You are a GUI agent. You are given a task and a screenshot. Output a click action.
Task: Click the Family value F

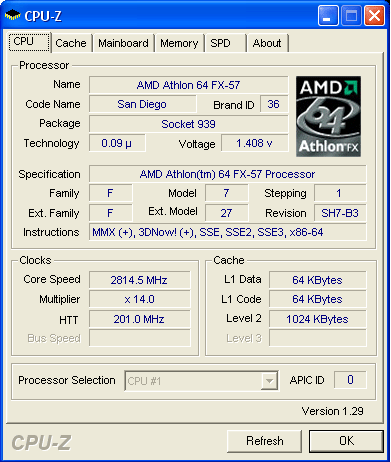tap(110, 193)
